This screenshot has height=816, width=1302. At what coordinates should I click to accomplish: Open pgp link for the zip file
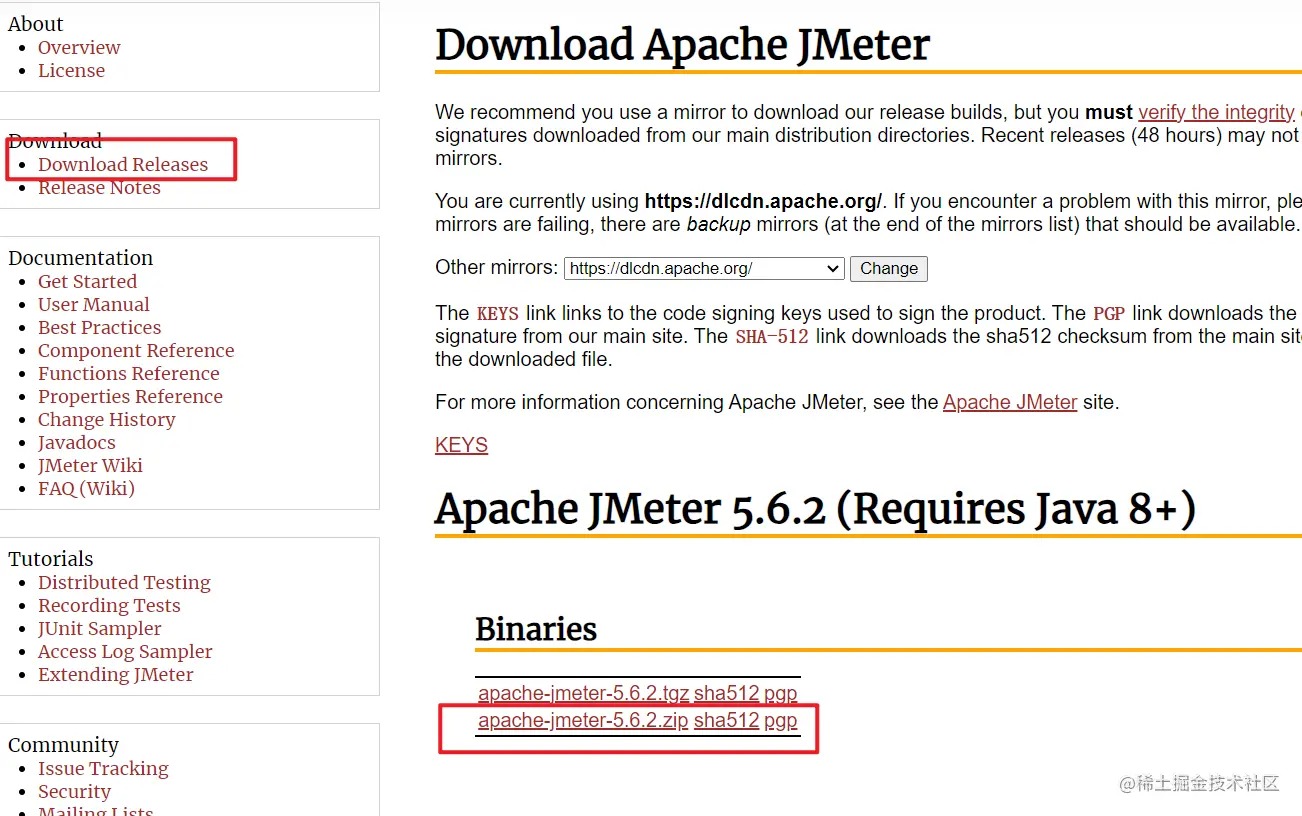780,721
